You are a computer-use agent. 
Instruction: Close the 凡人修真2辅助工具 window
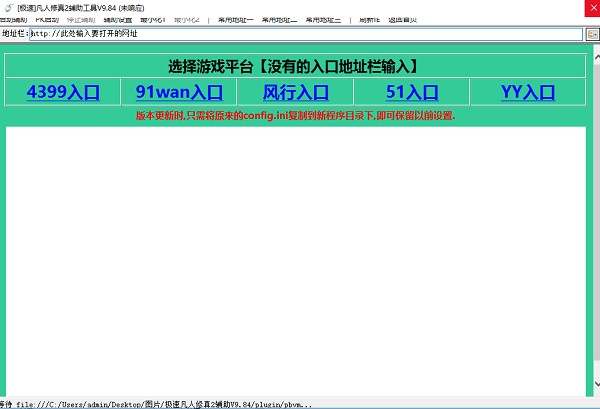click(x=592, y=8)
